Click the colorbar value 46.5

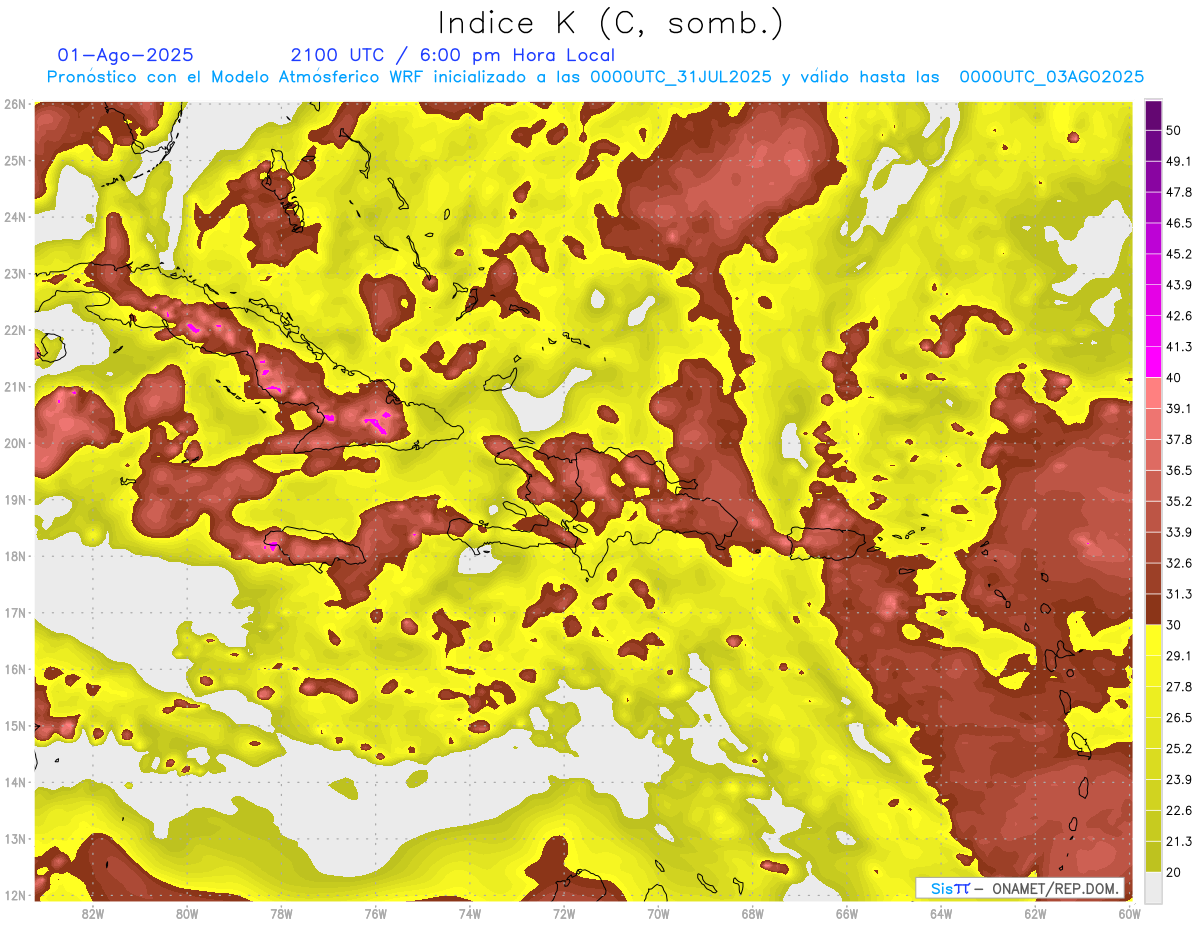pyautogui.click(x=1179, y=223)
